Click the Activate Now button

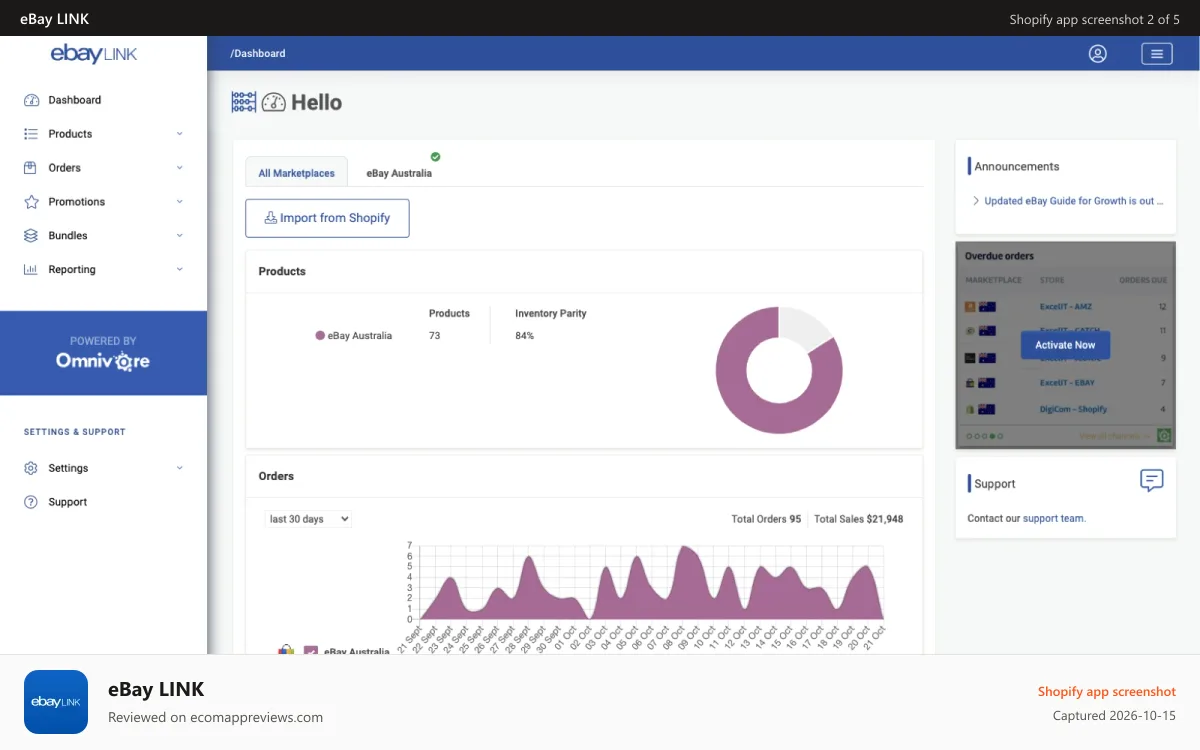click(1065, 345)
